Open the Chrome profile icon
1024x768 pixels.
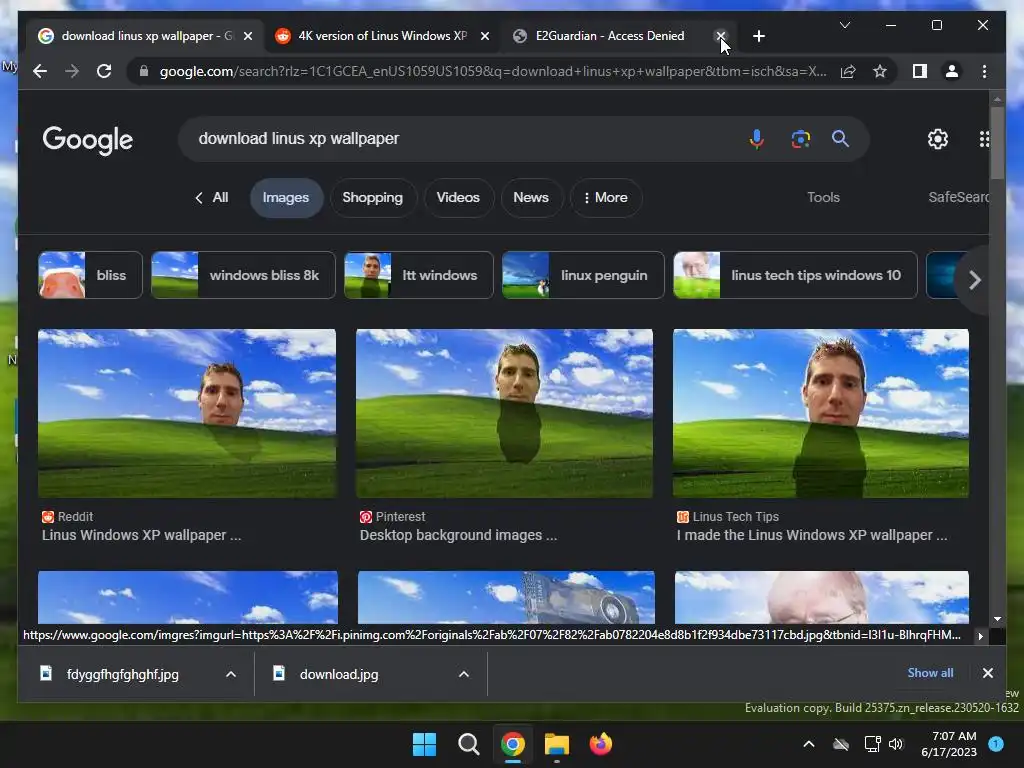click(952, 71)
